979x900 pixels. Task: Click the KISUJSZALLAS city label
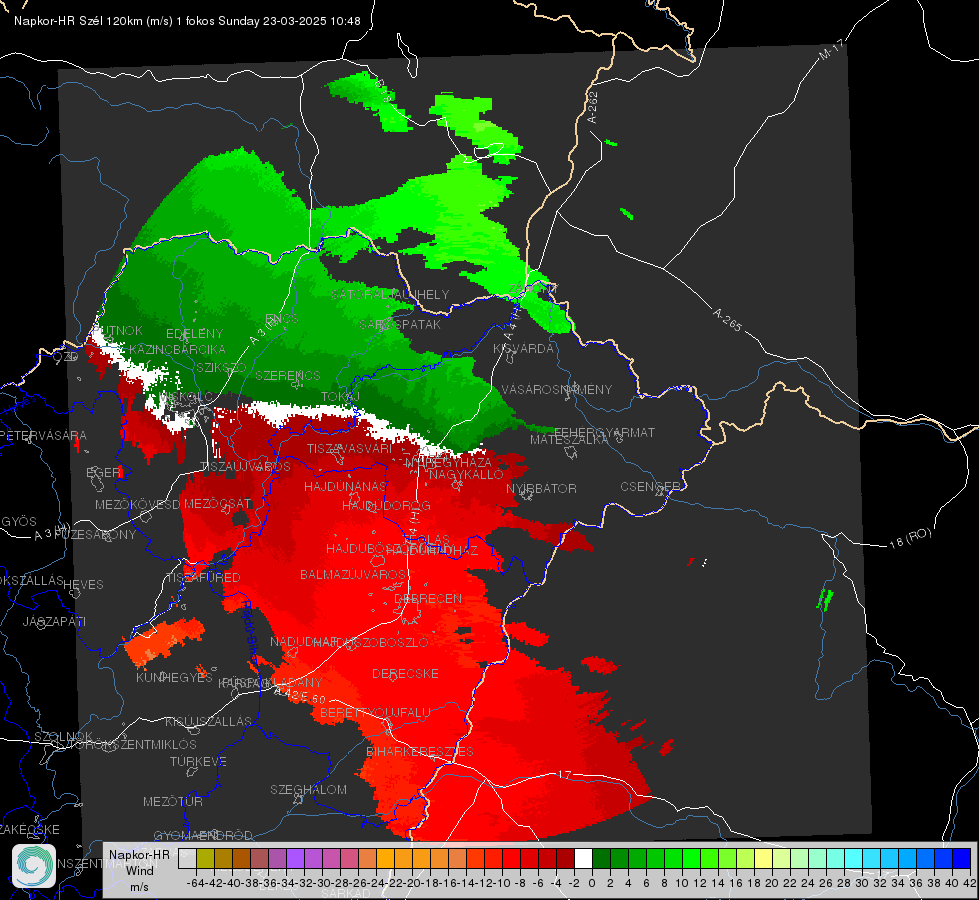[x=209, y=721]
